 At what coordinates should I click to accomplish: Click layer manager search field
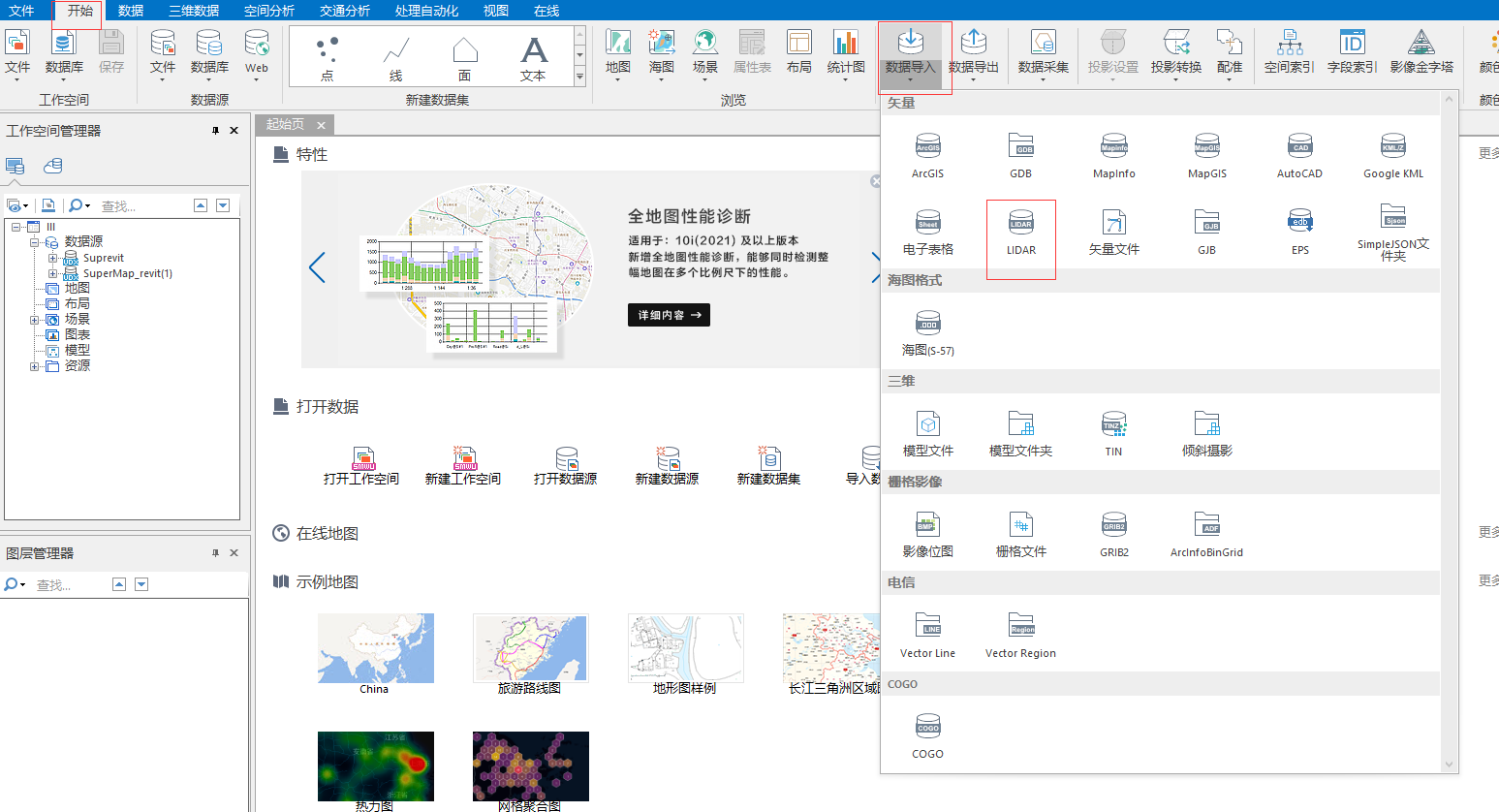(x=70, y=585)
